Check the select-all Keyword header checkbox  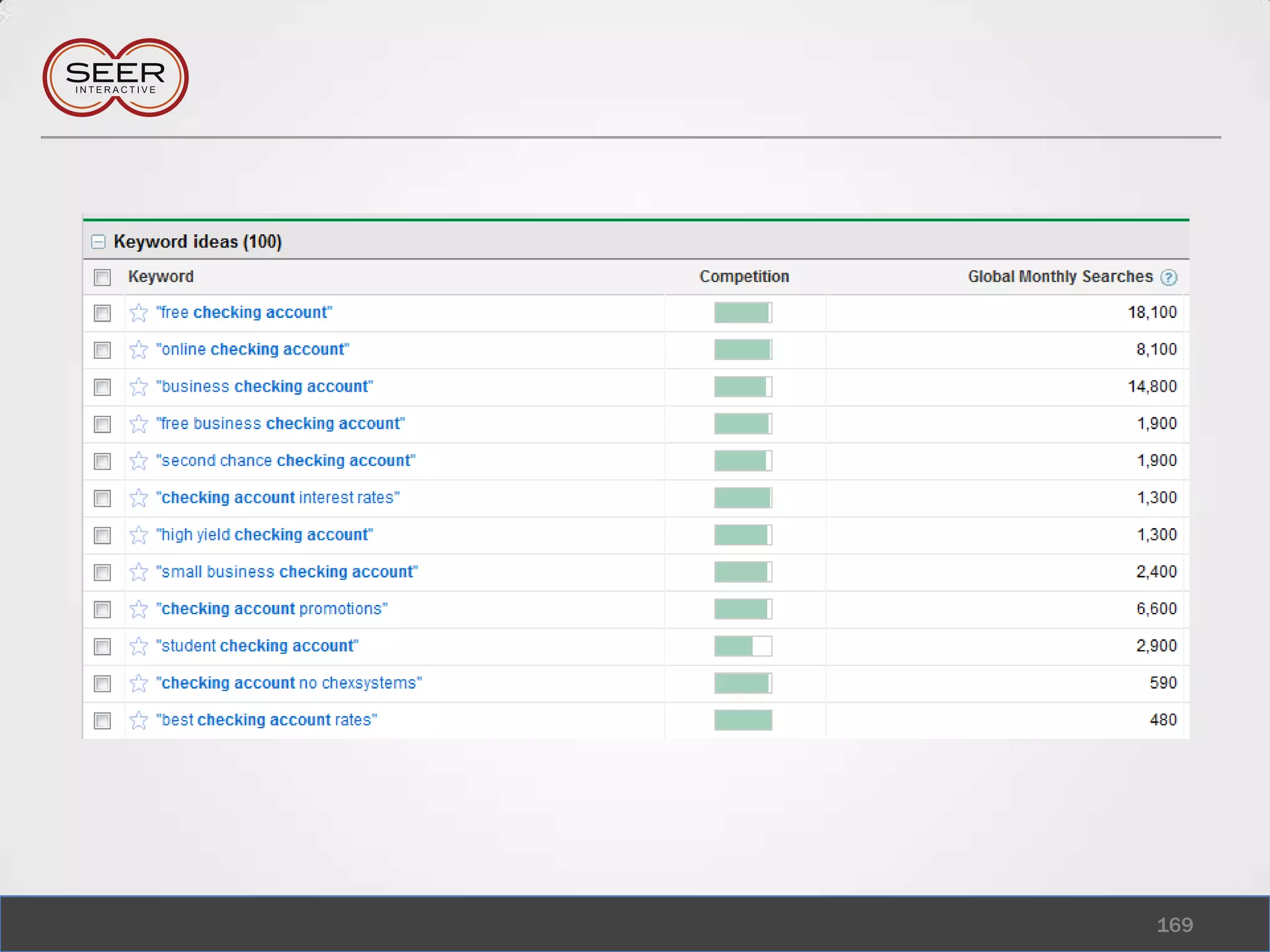tap(102, 278)
